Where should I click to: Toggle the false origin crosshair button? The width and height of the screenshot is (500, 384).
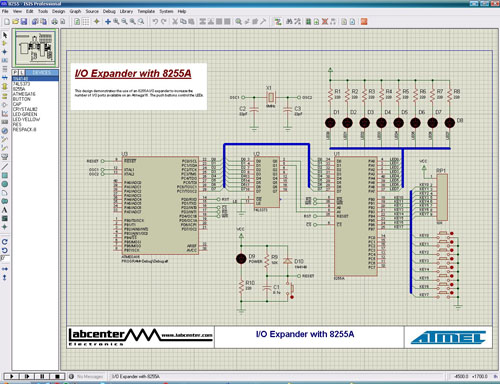(97, 22)
